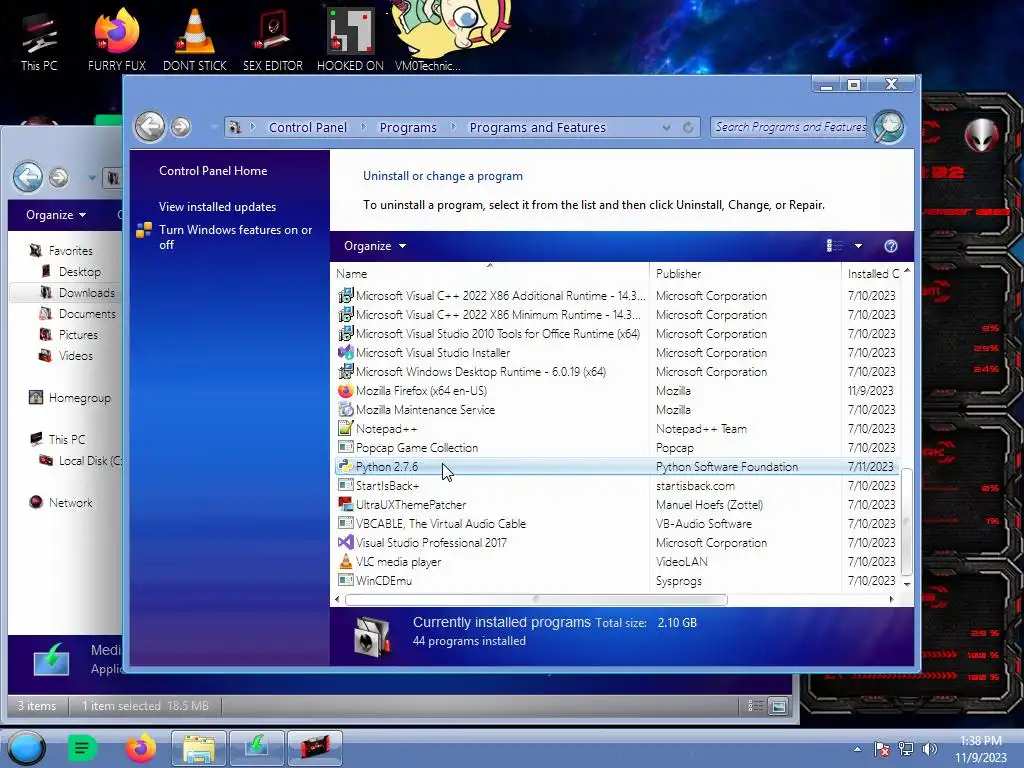Image resolution: width=1024 pixels, height=768 pixels.
Task: Select Microsoft Windows Desktop Runtime 6.0.19 row
Action: (x=616, y=372)
